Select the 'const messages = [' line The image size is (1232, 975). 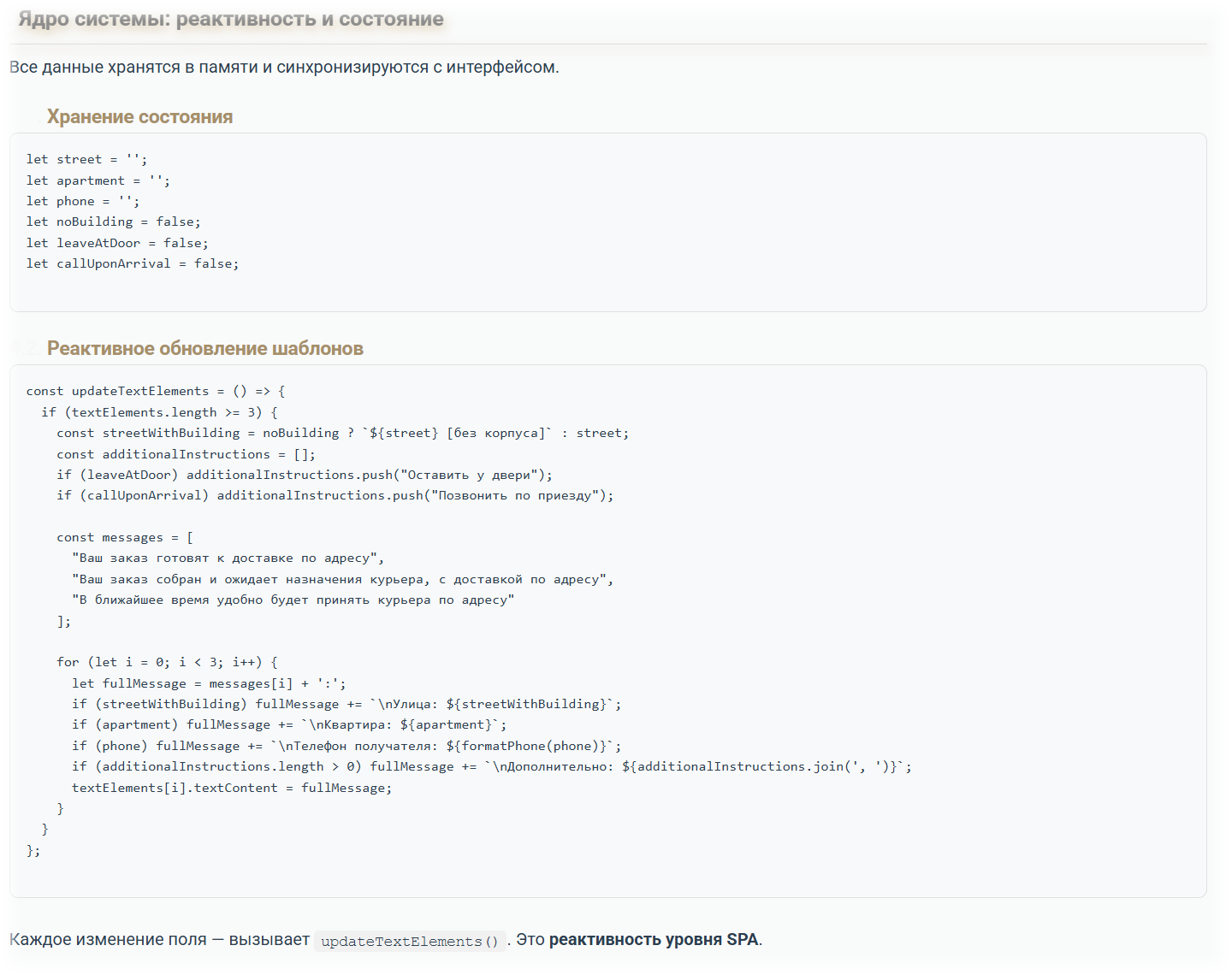click(x=124, y=536)
